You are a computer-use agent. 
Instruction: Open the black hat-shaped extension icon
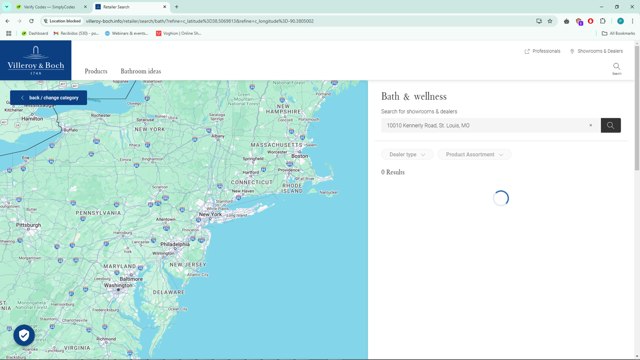(x=567, y=21)
